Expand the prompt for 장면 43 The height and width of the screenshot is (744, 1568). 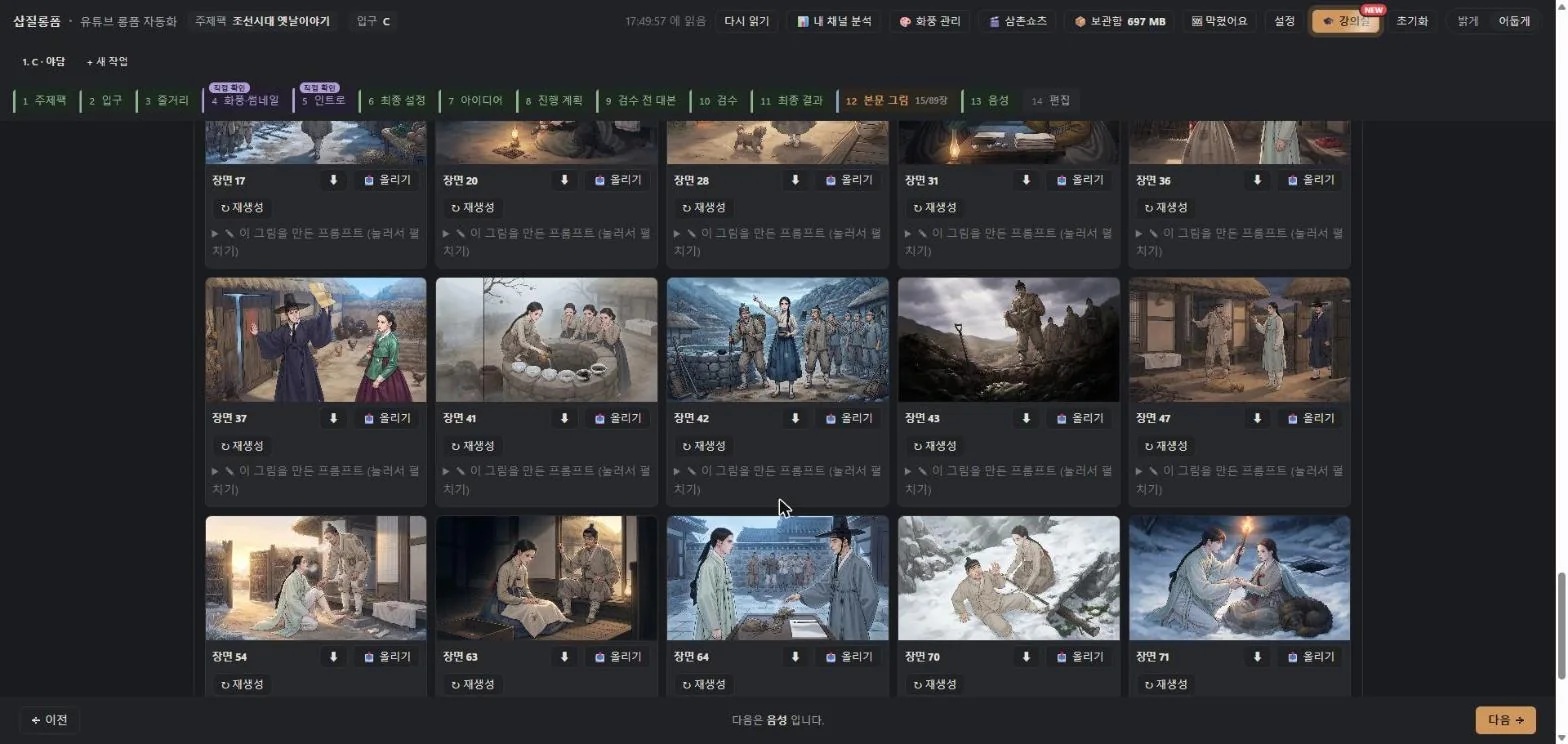point(1008,480)
